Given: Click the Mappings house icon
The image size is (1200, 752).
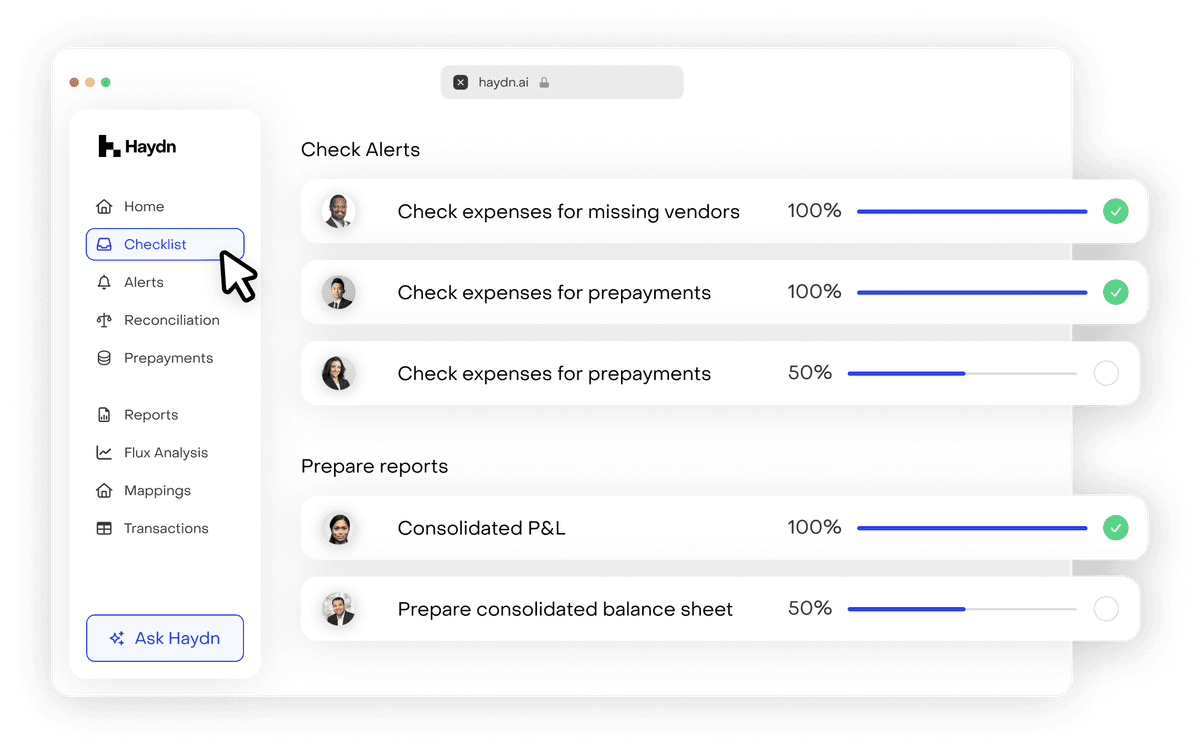Looking at the screenshot, I should (104, 491).
